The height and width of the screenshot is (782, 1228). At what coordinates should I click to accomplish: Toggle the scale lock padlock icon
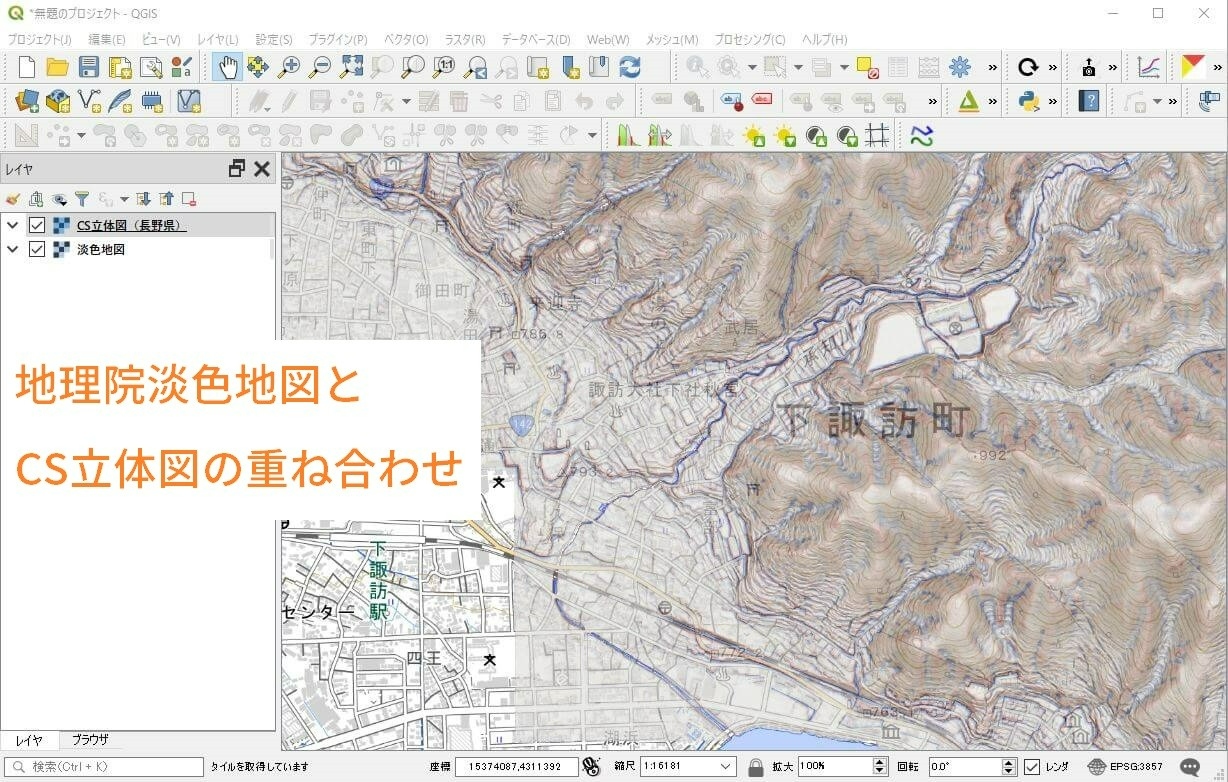(756, 767)
